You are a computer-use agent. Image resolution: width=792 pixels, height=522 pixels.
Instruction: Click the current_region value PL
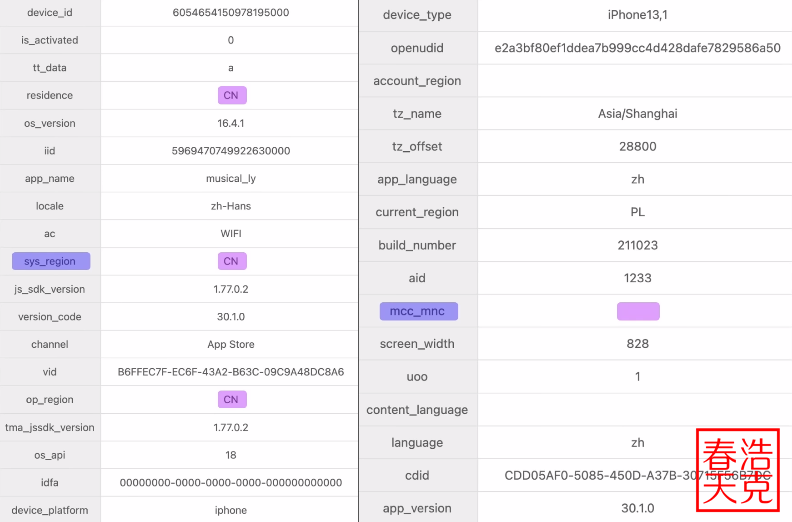click(x=637, y=212)
